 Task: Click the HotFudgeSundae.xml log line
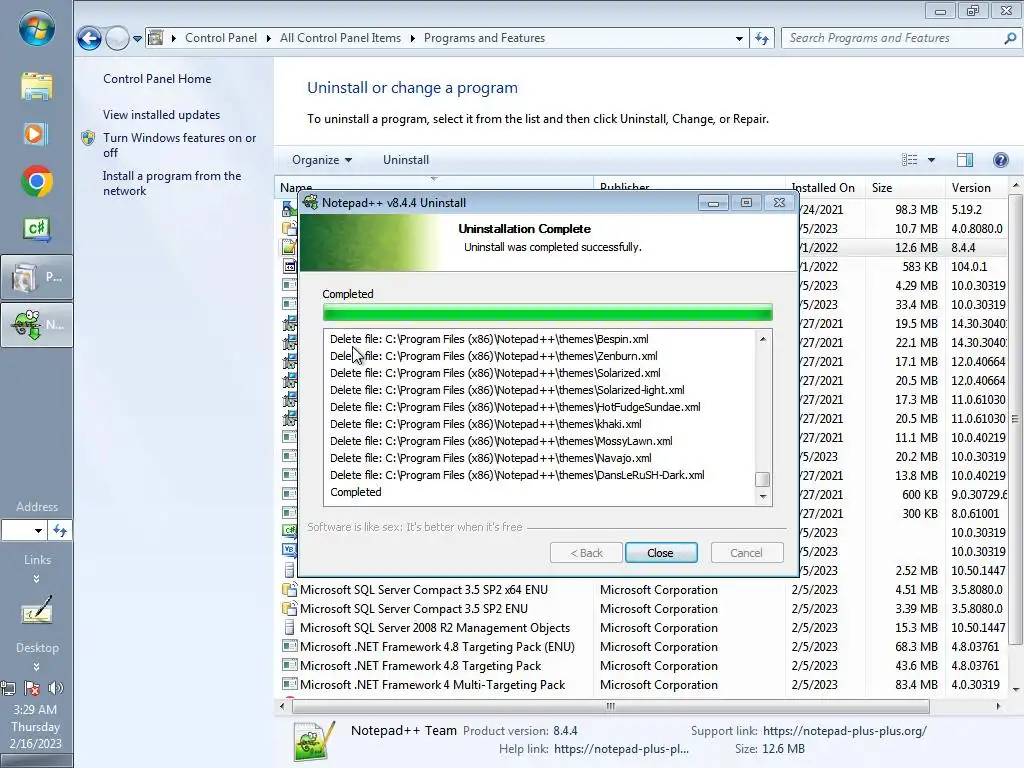(515, 407)
